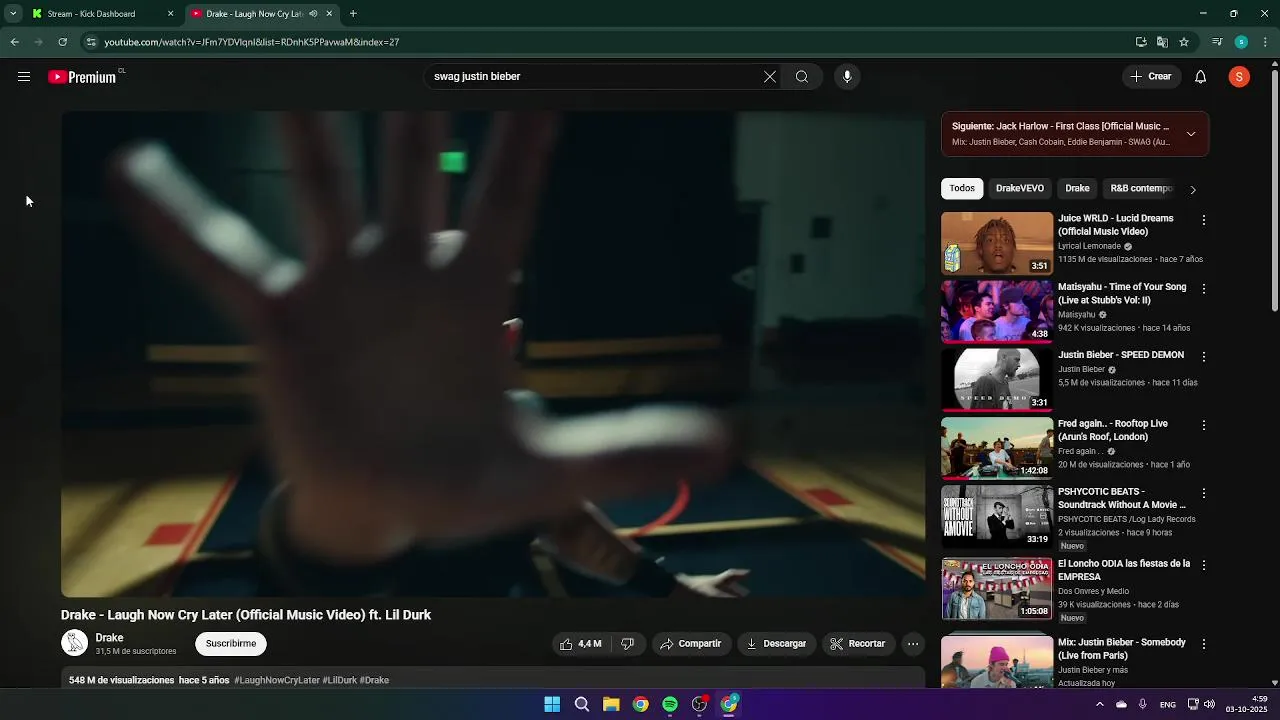Select the Todos filter chip

(962, 188)
